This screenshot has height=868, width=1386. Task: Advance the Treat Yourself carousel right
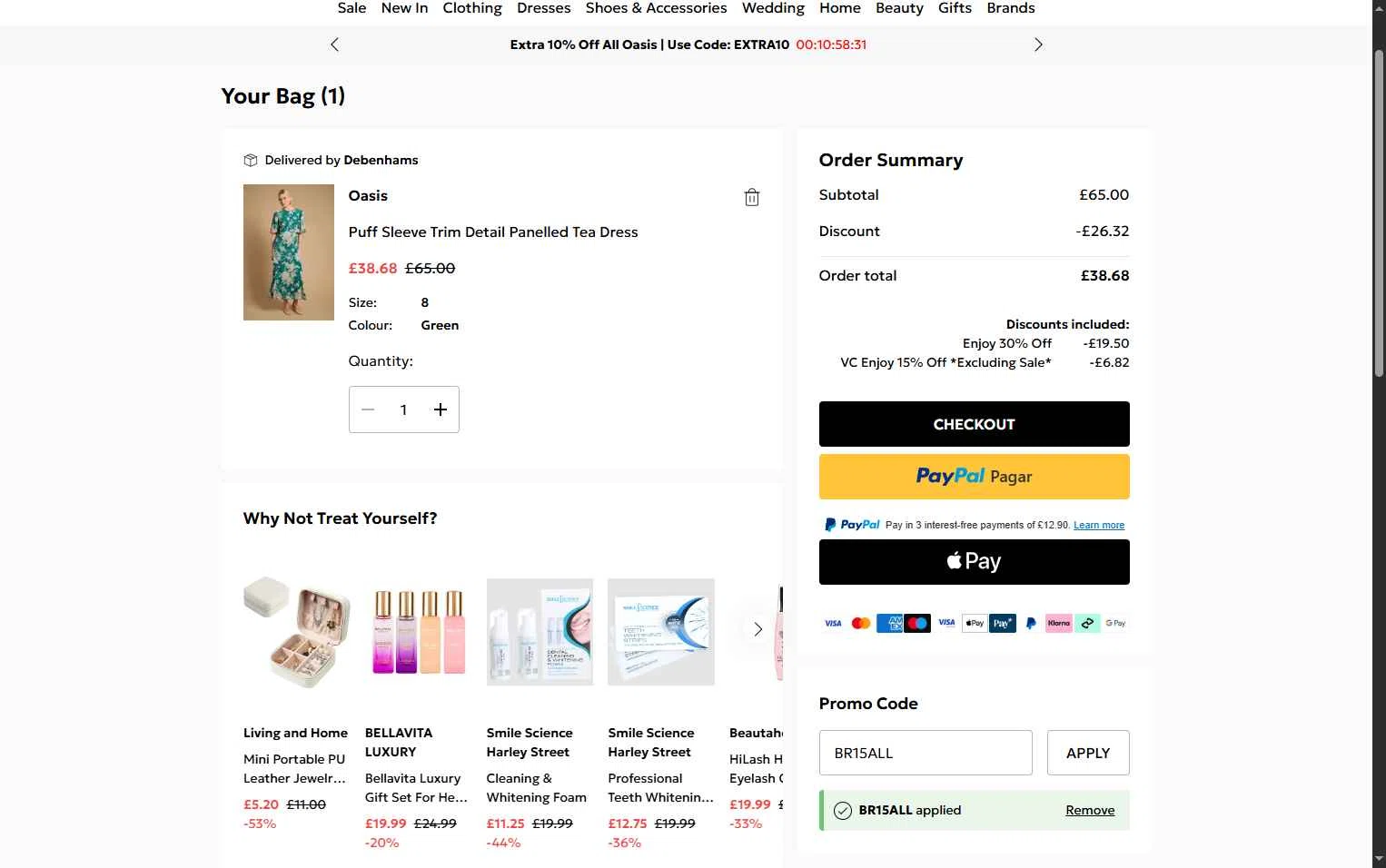point(757,628)
